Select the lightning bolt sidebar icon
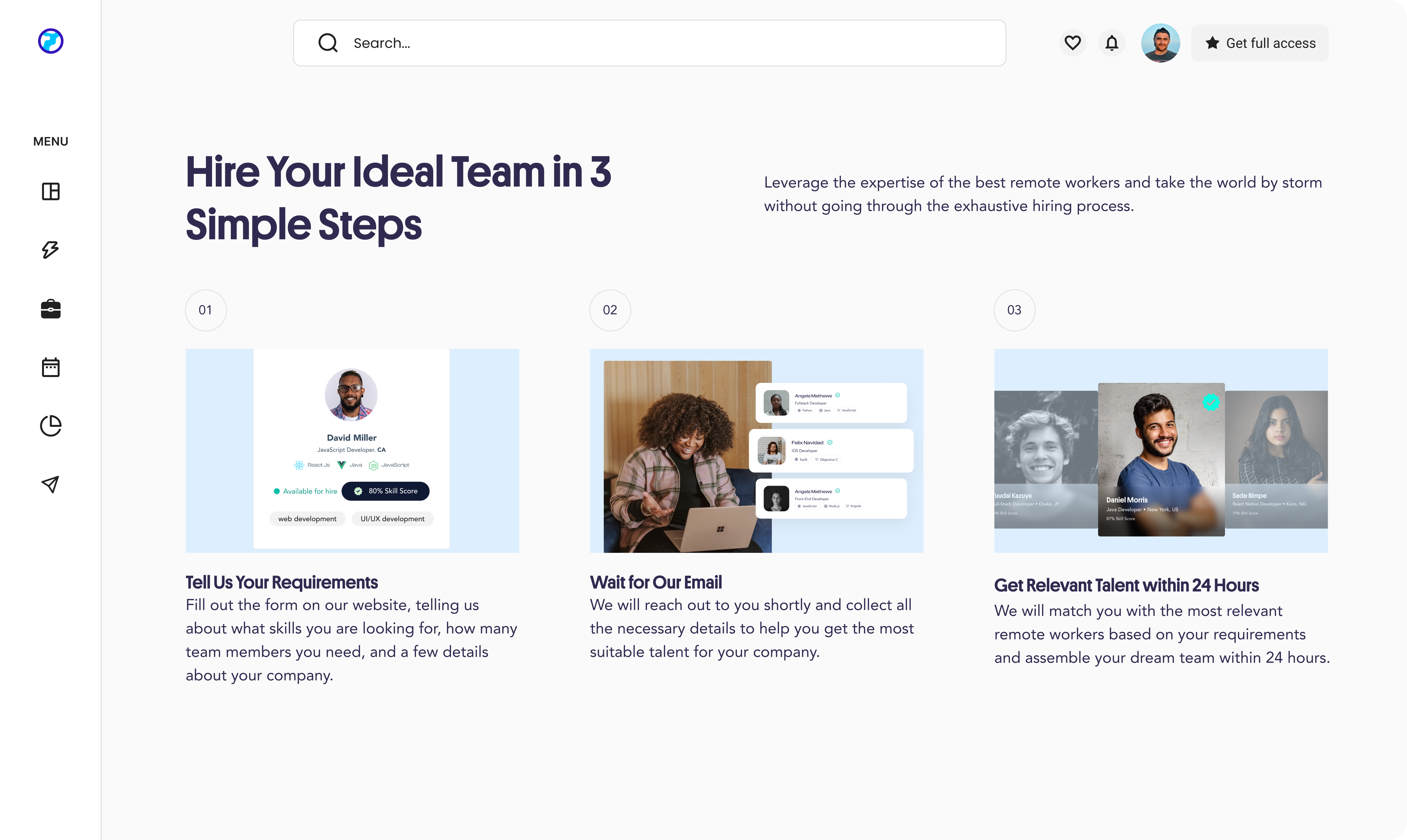Screen dimensions: 1407x840 coord(50,250)
